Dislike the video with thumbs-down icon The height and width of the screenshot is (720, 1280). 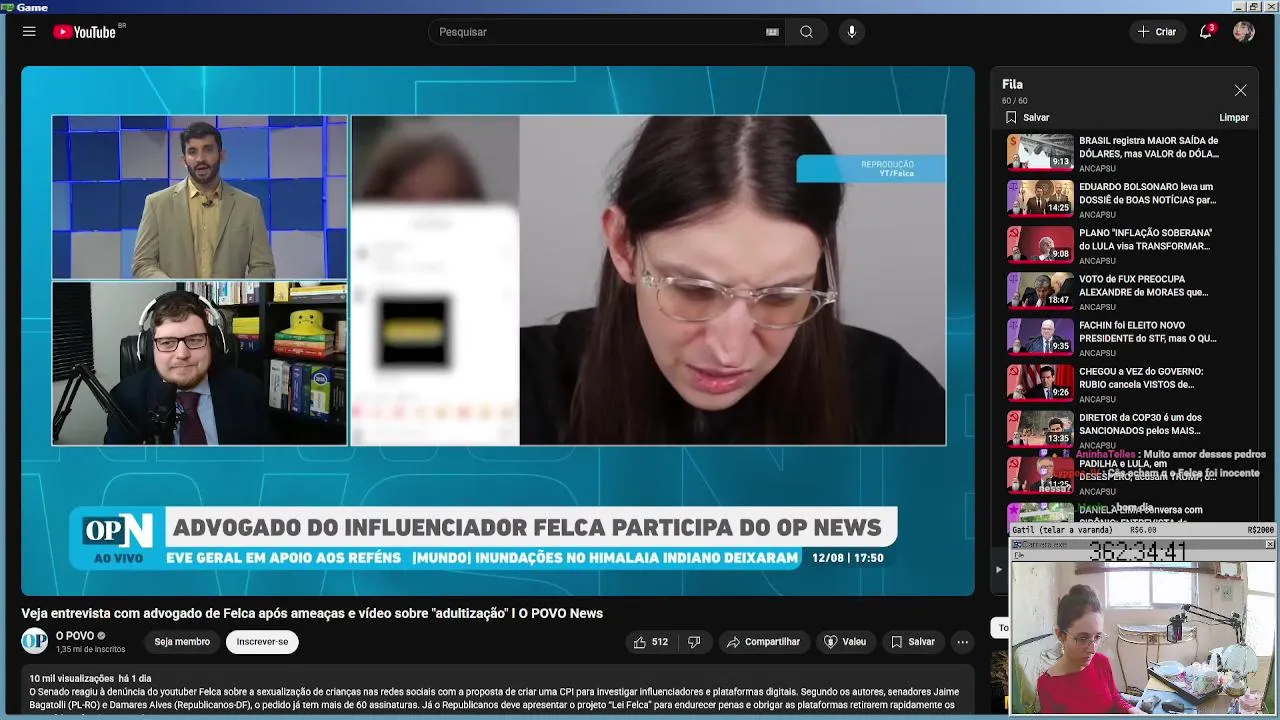[x=694, y=642]
